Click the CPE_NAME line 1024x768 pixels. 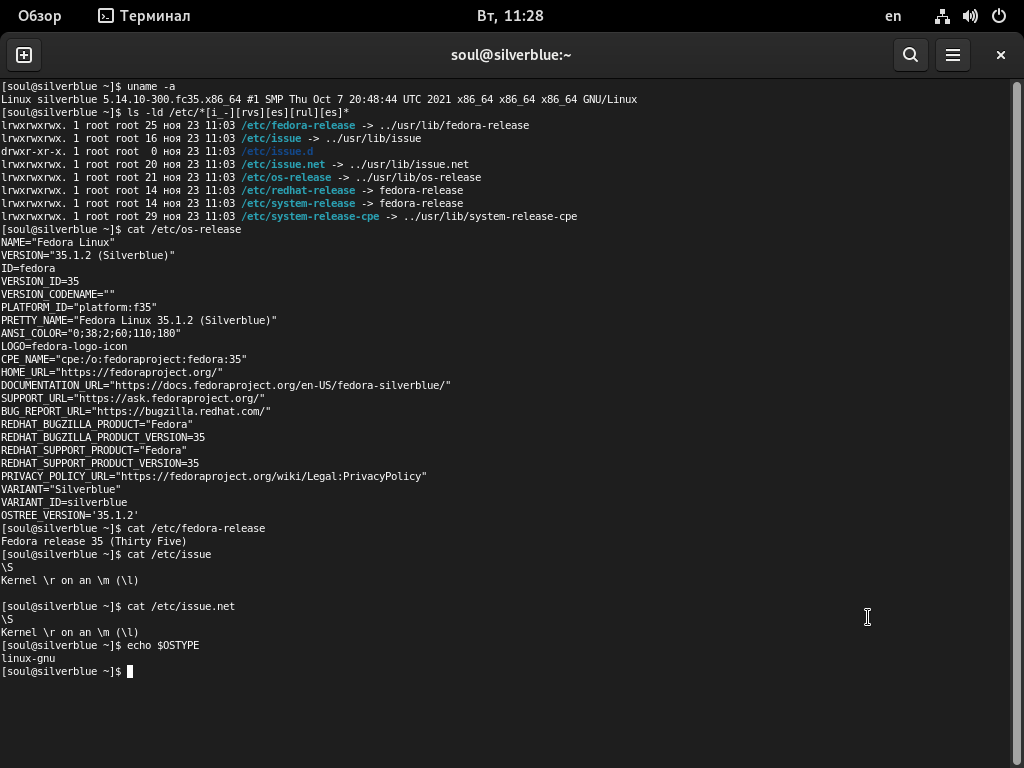click(x=124, y=359)
